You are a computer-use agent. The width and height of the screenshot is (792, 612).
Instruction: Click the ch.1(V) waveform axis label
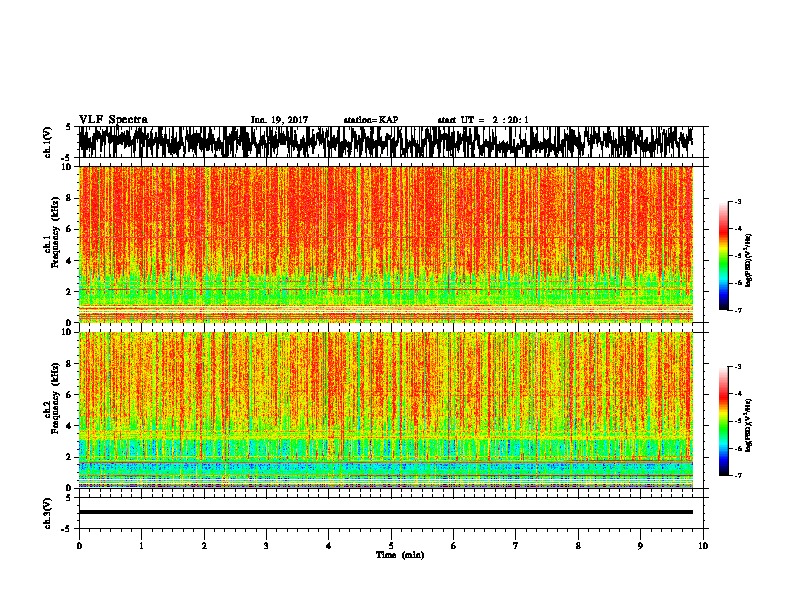tap(48, 142)
